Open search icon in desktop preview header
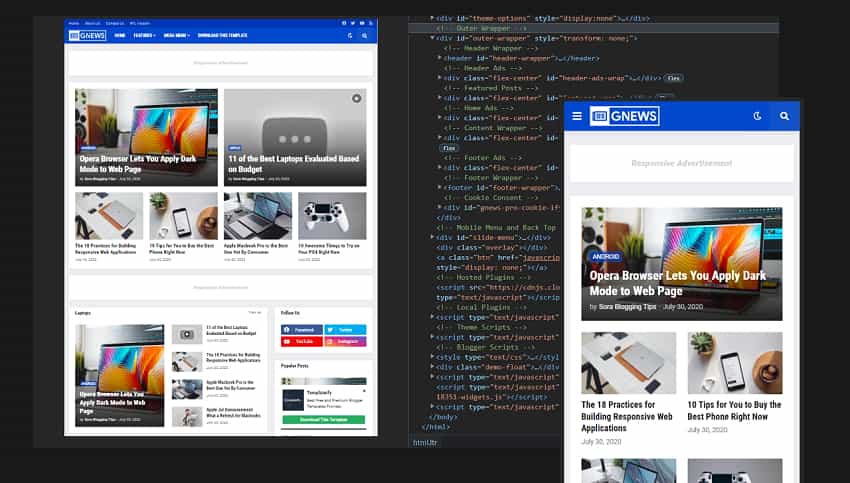850x483 pixels. pyautogui.click(x=364, y=36)
